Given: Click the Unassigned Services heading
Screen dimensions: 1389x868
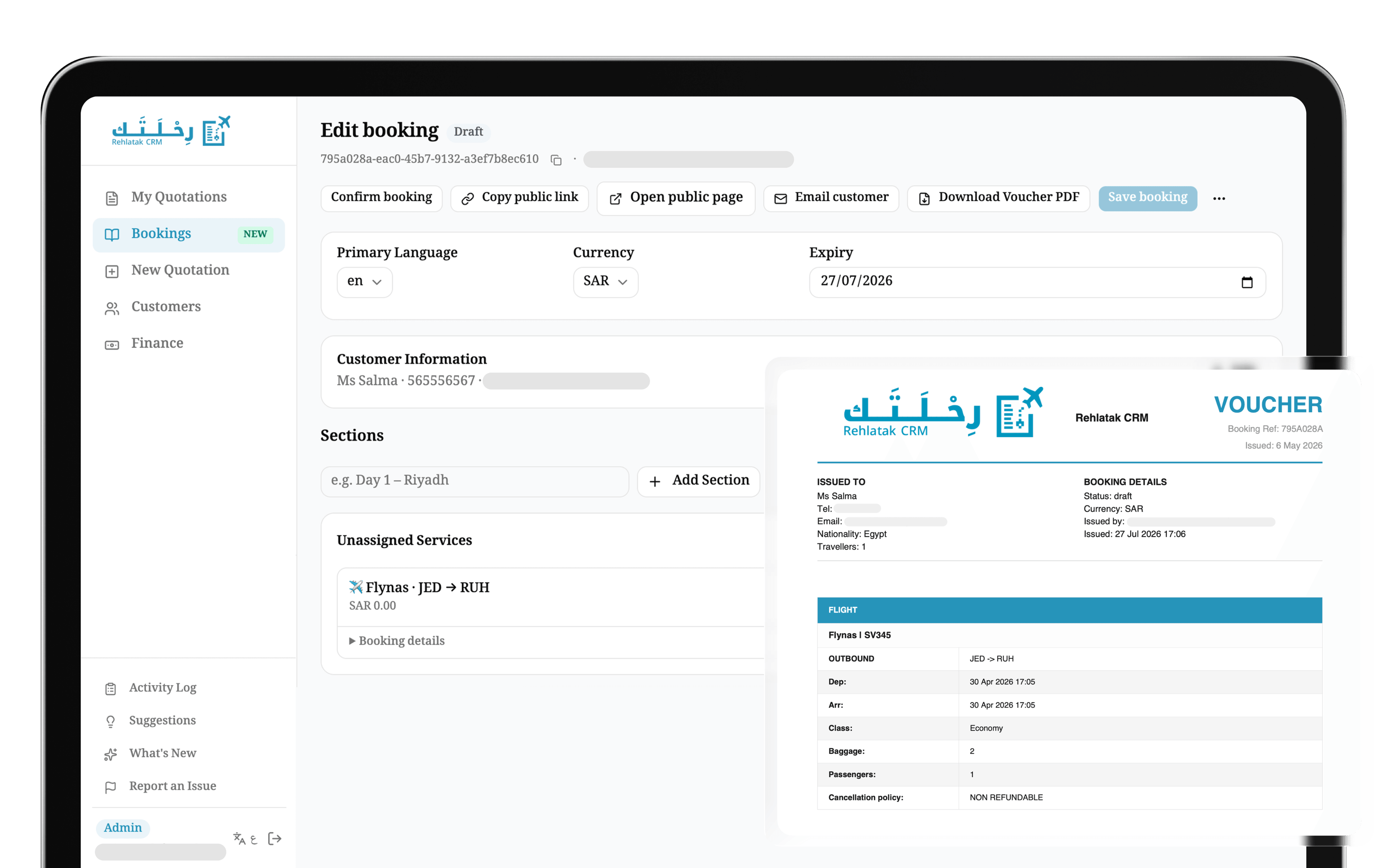Looking at the screenshot, I should [404, 540].
